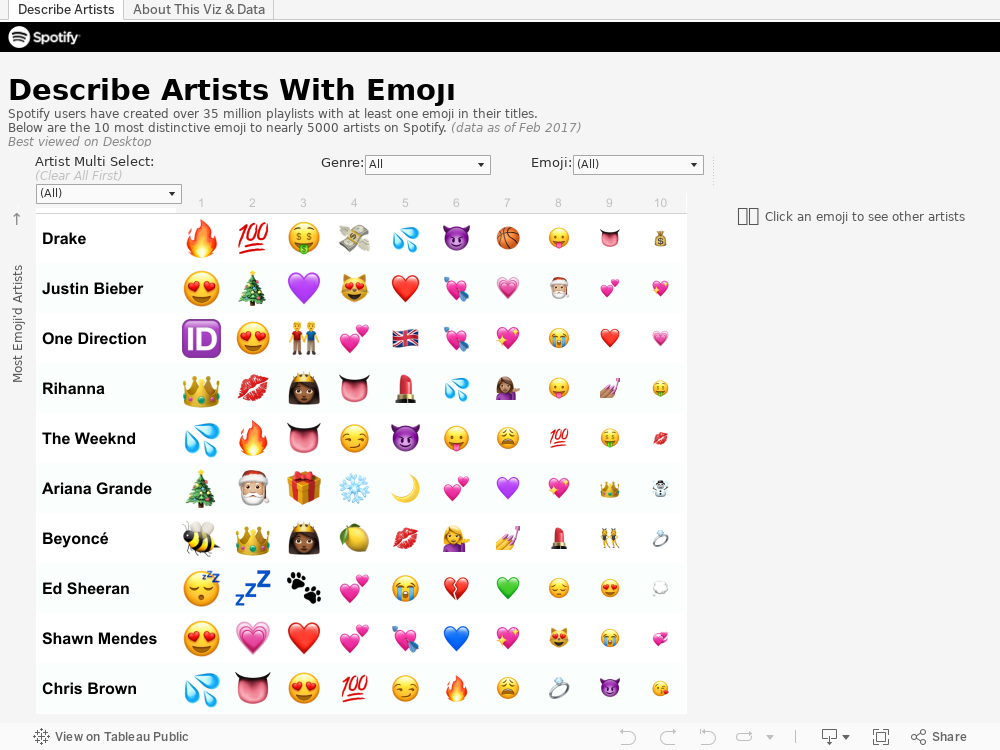Click the Most Emoji'd Artists axis label
Image resolution: width=1000 pixels, height=750 pixels.
(x=18, y=323)
